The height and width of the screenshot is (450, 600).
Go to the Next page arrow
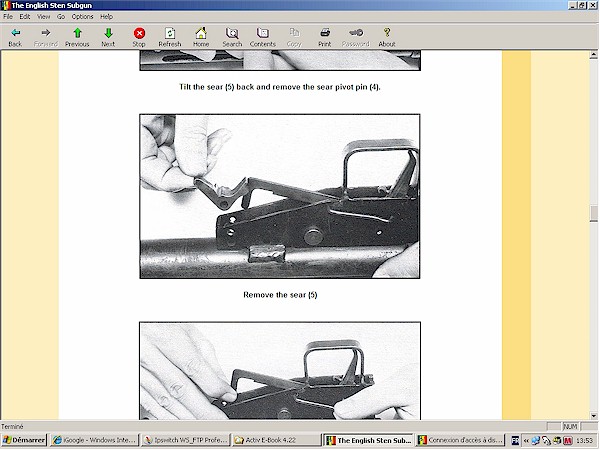coord(108,37)
